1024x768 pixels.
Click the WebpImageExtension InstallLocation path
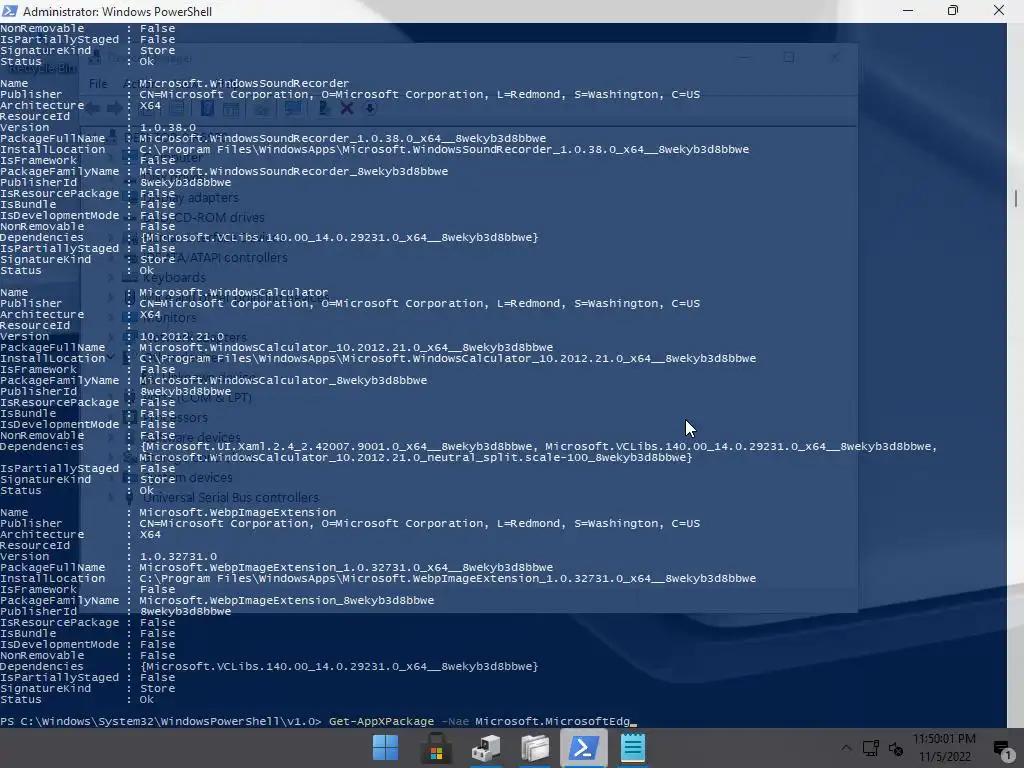447,579
